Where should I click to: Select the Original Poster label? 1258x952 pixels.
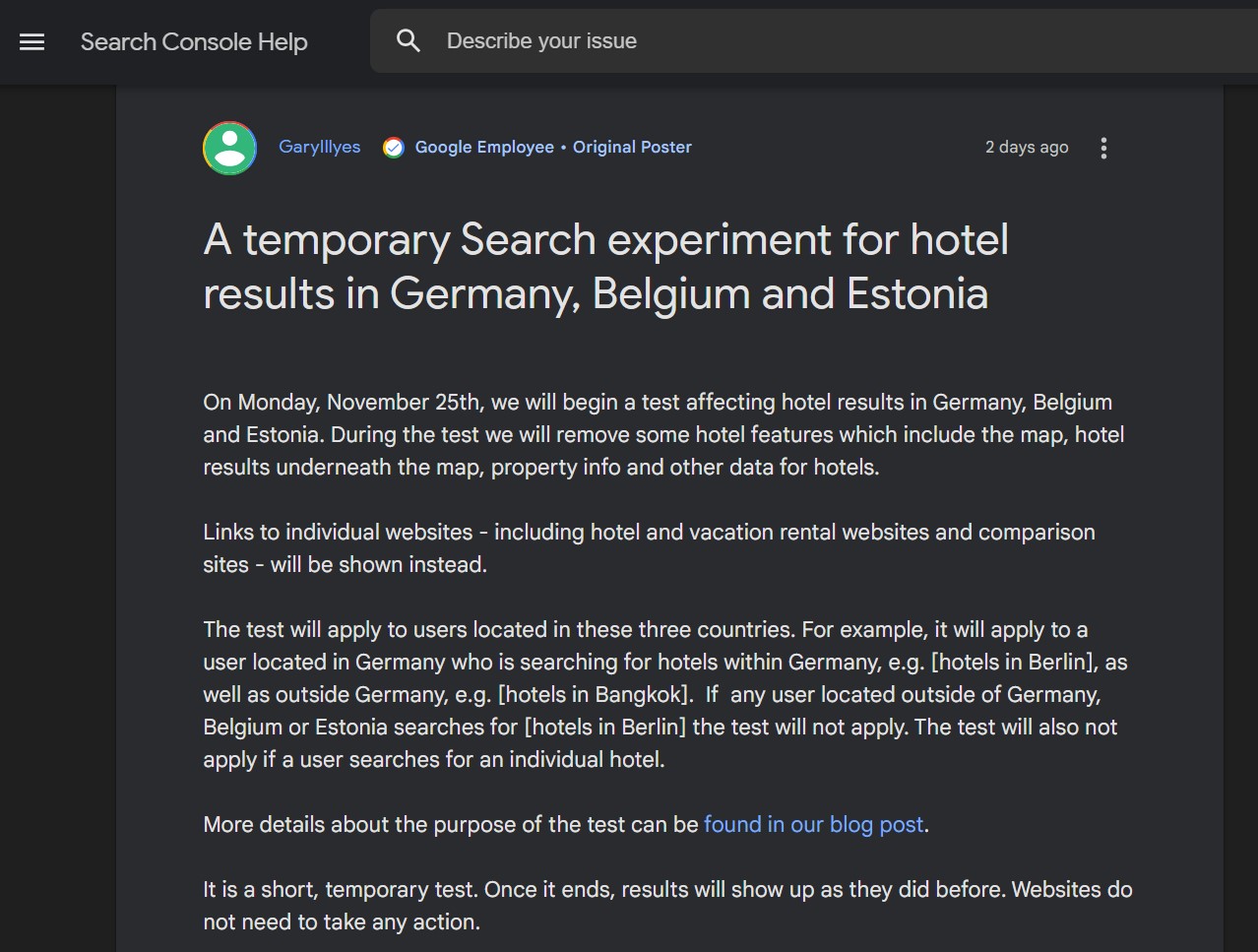[x=632, y=147]
